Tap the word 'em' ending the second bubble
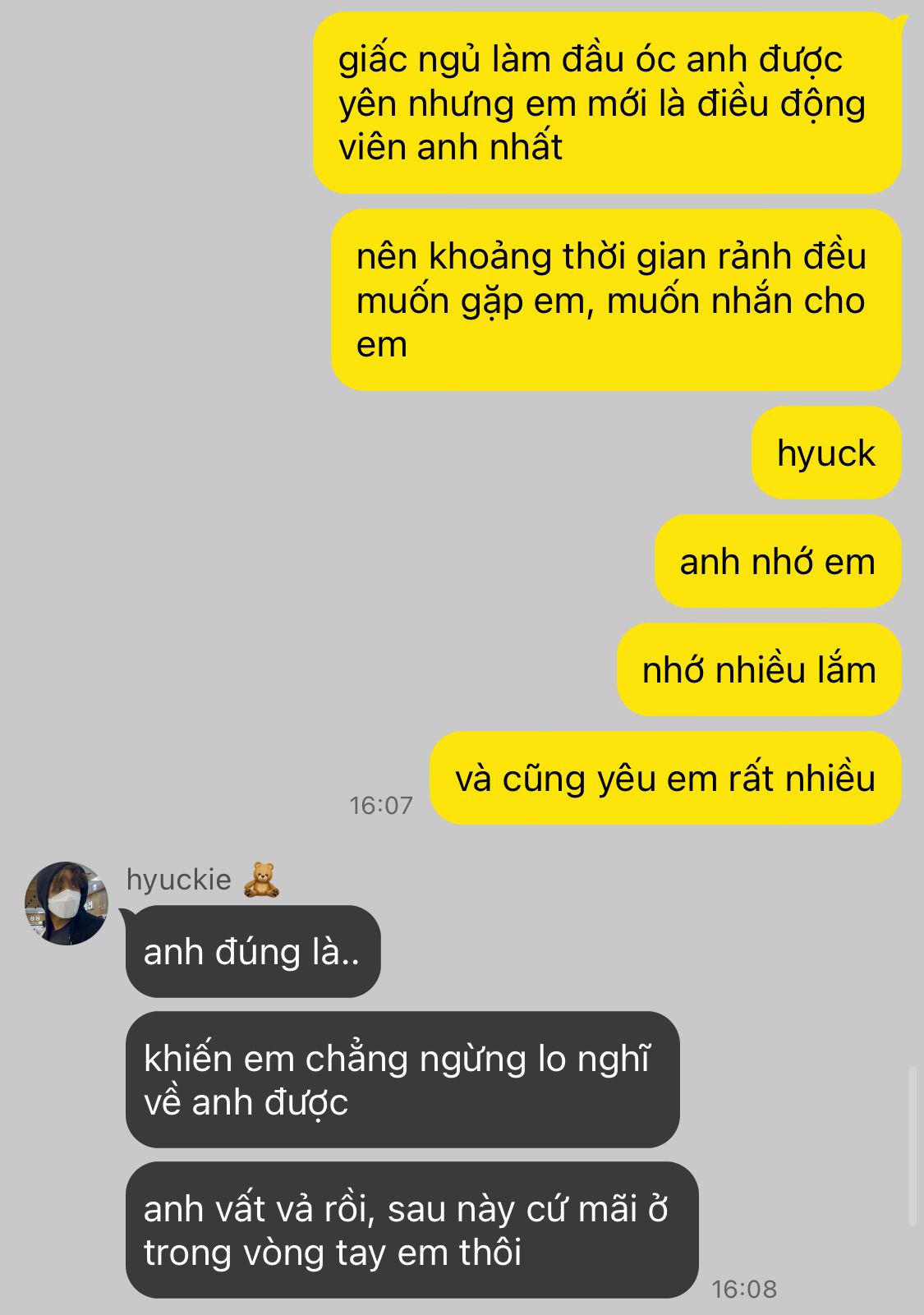The image size is (924, 1315). [382, 346]
